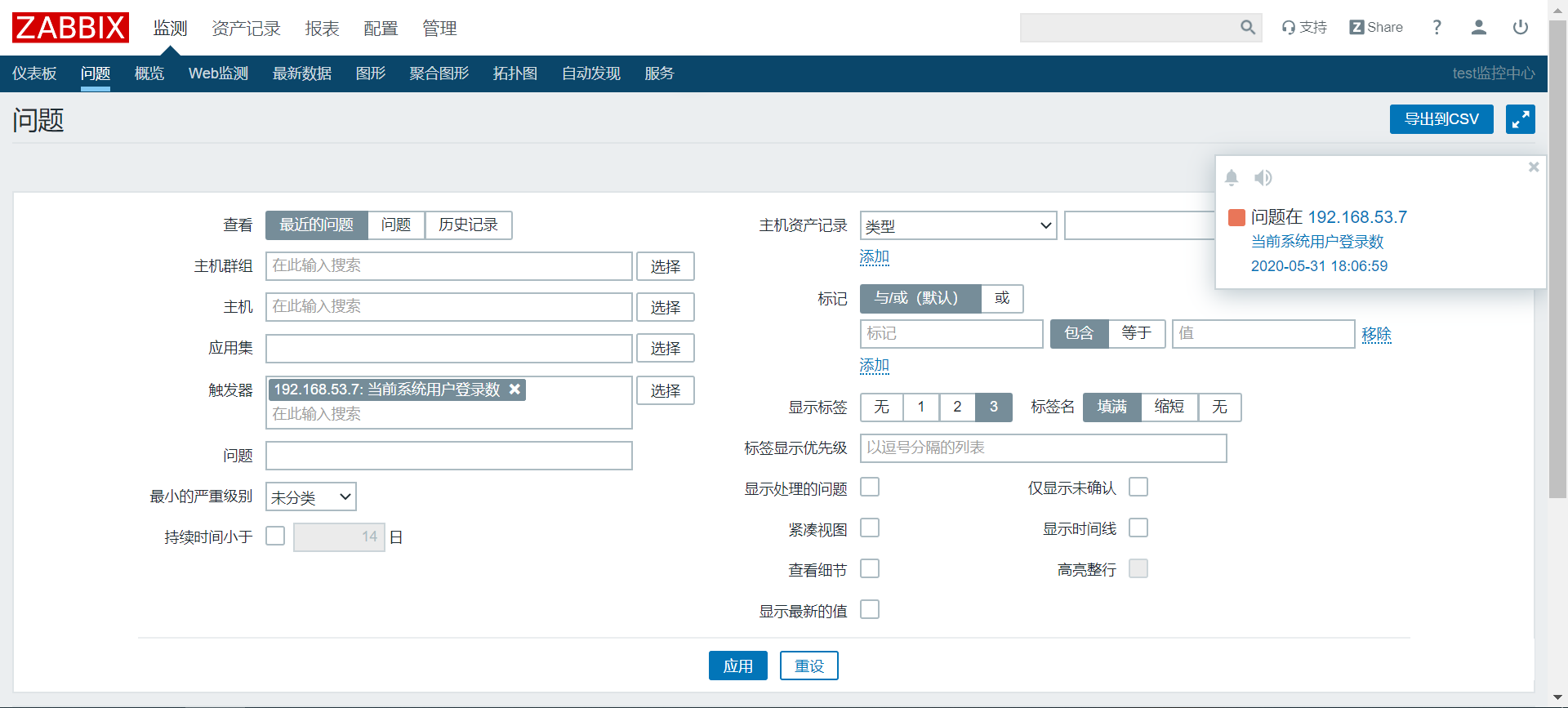The width and height of the screenshot is (1568, 708).
Task: Enable 显示时间线 checkbox
Action: 1138,528
